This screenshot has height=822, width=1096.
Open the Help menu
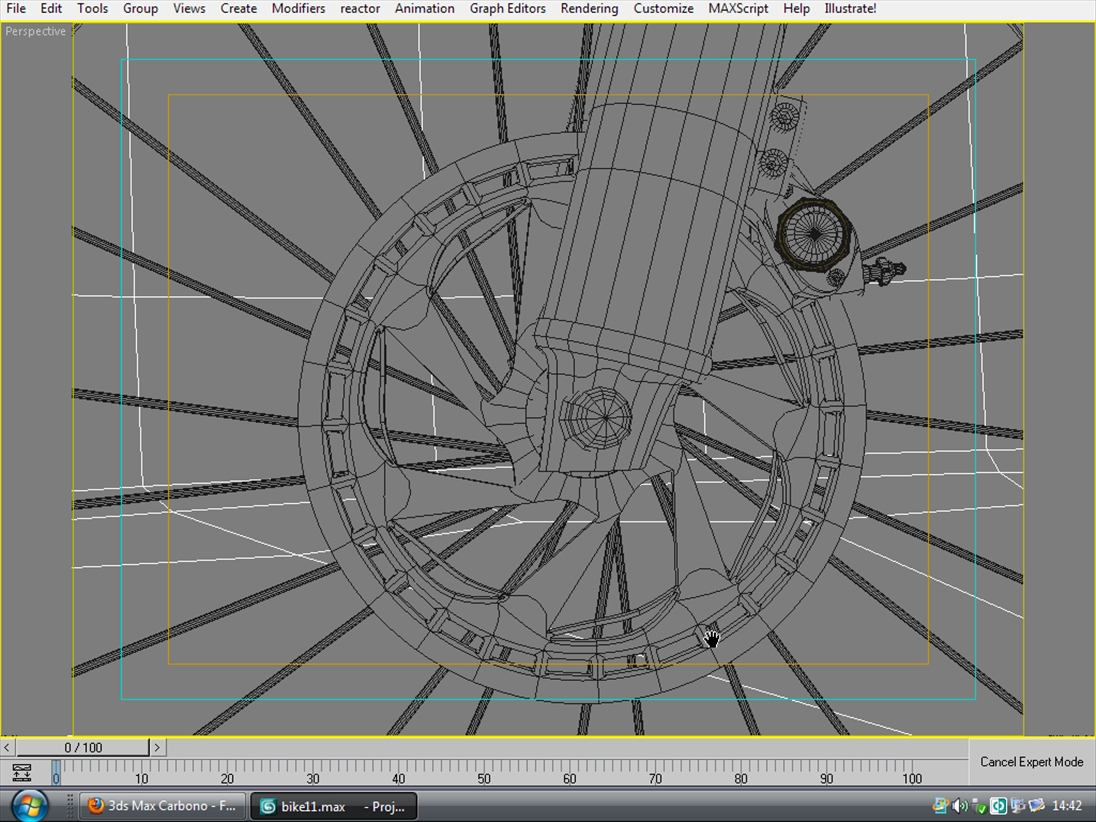tap(796, 8)
